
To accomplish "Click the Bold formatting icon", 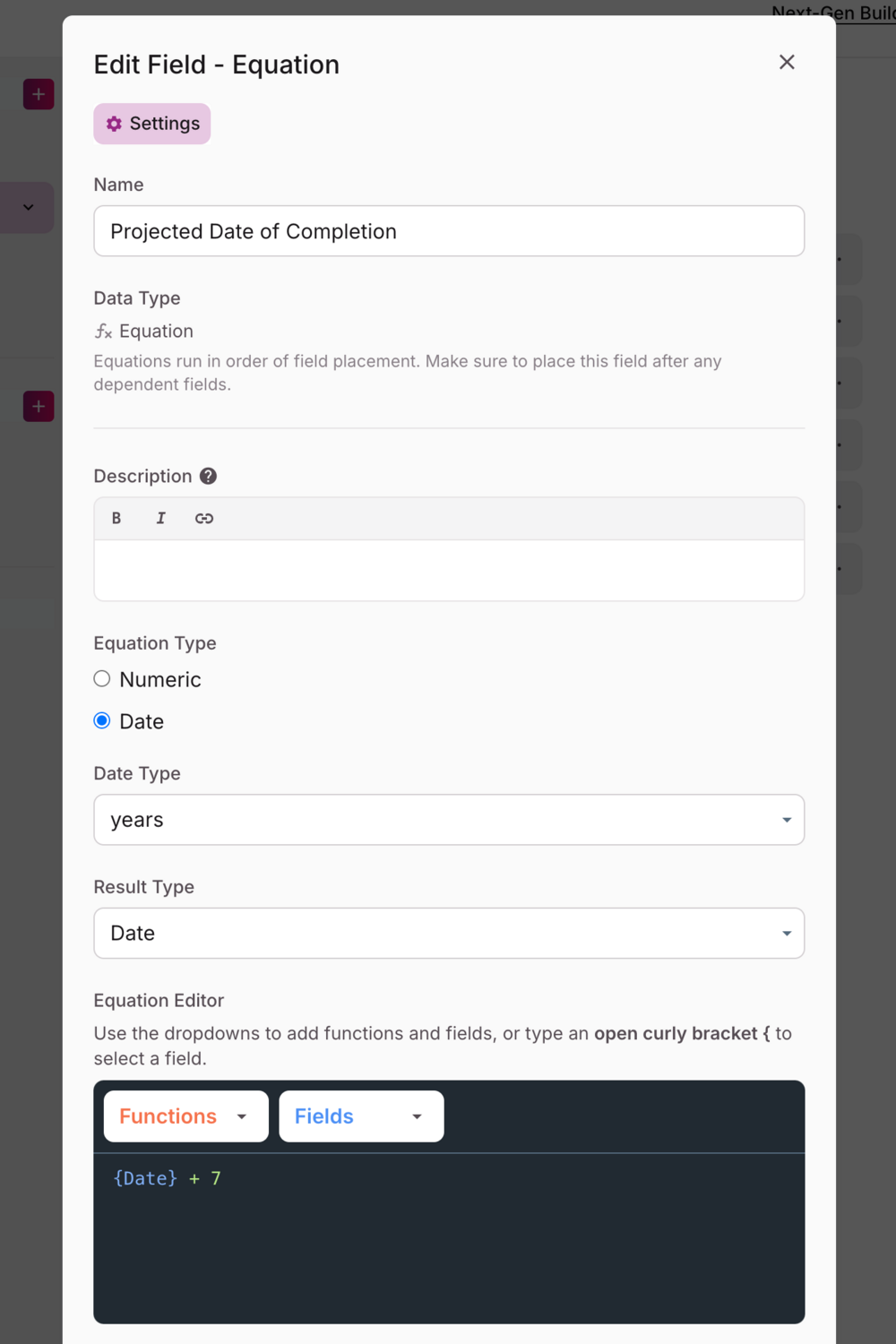I will click(116, 518).
